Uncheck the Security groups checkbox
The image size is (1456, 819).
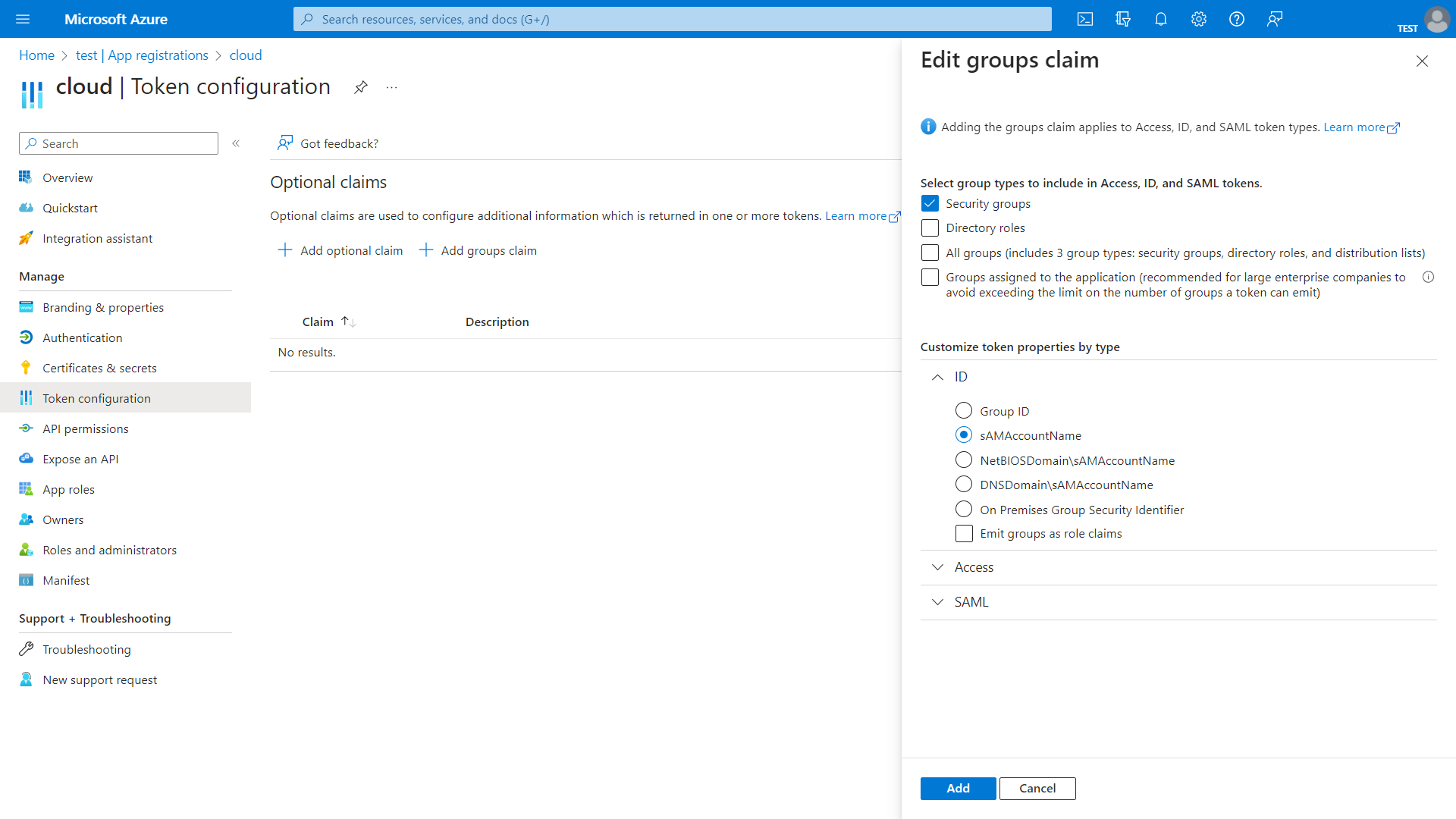click(x=930, y=203)
